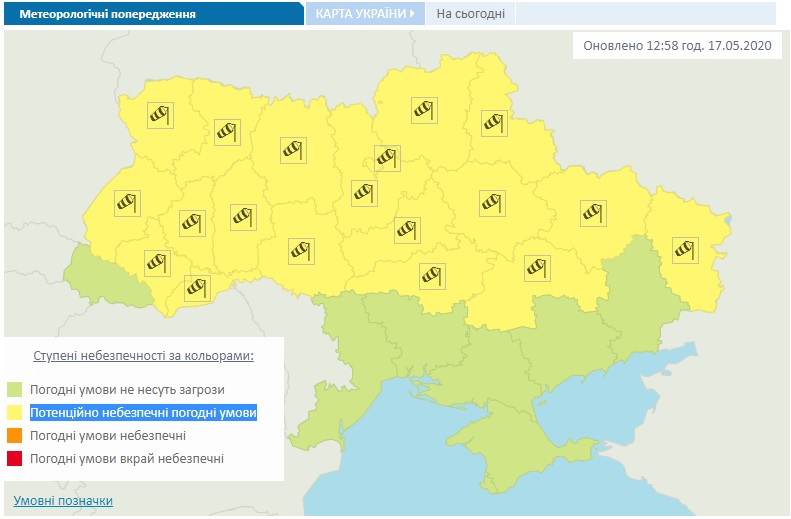Viewport: 791px width, 519px height.
Task: Click the wind warning icon on Volyn oblast
Action: [160, 115]
